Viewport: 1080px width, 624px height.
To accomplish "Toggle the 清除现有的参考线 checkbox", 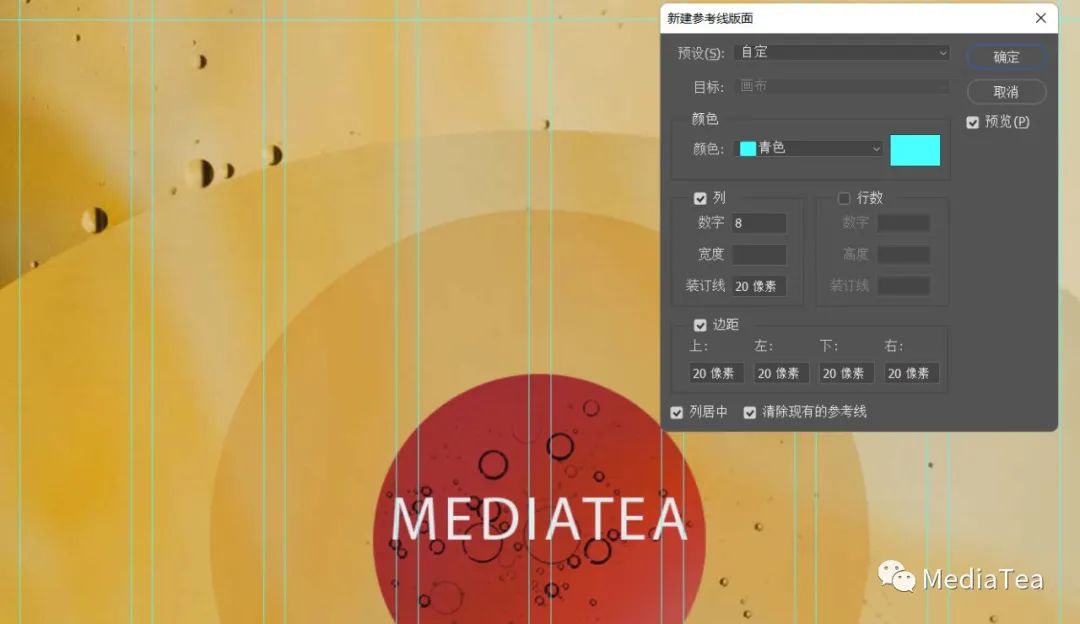I will pyautogui.click(x=749, y=413).
